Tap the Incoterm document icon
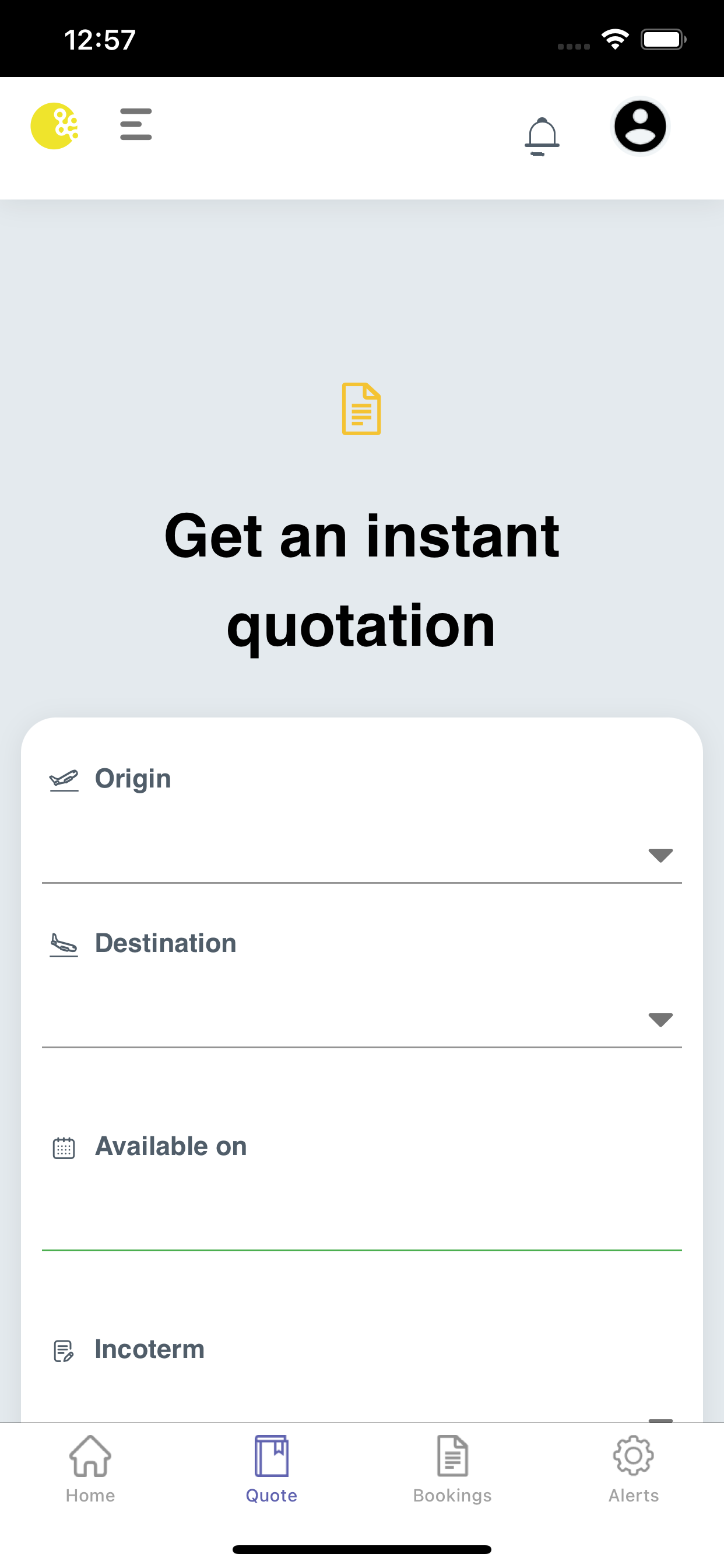The width and height of the screenshot is (724, 1568). click(x=64, y=1350)
